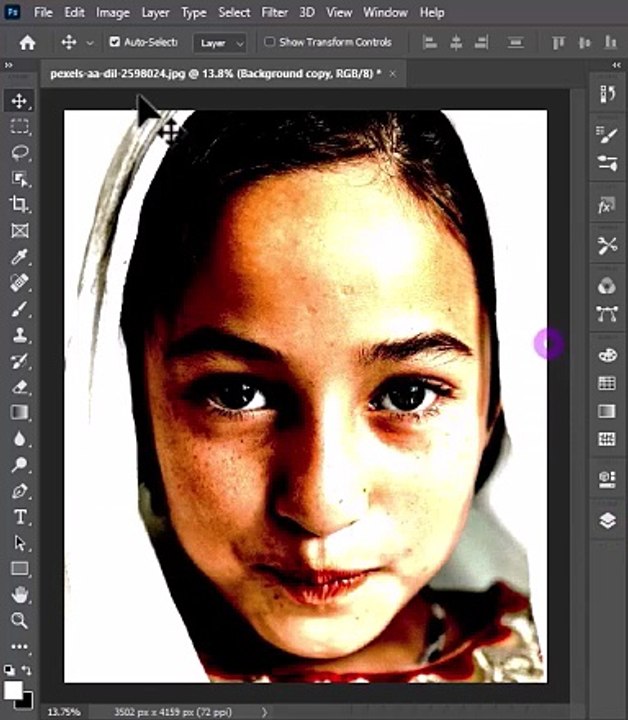The width and height of the screenshot is (628, 720).
Task: Click the background color swatch
Action: (x=26, y=701)
